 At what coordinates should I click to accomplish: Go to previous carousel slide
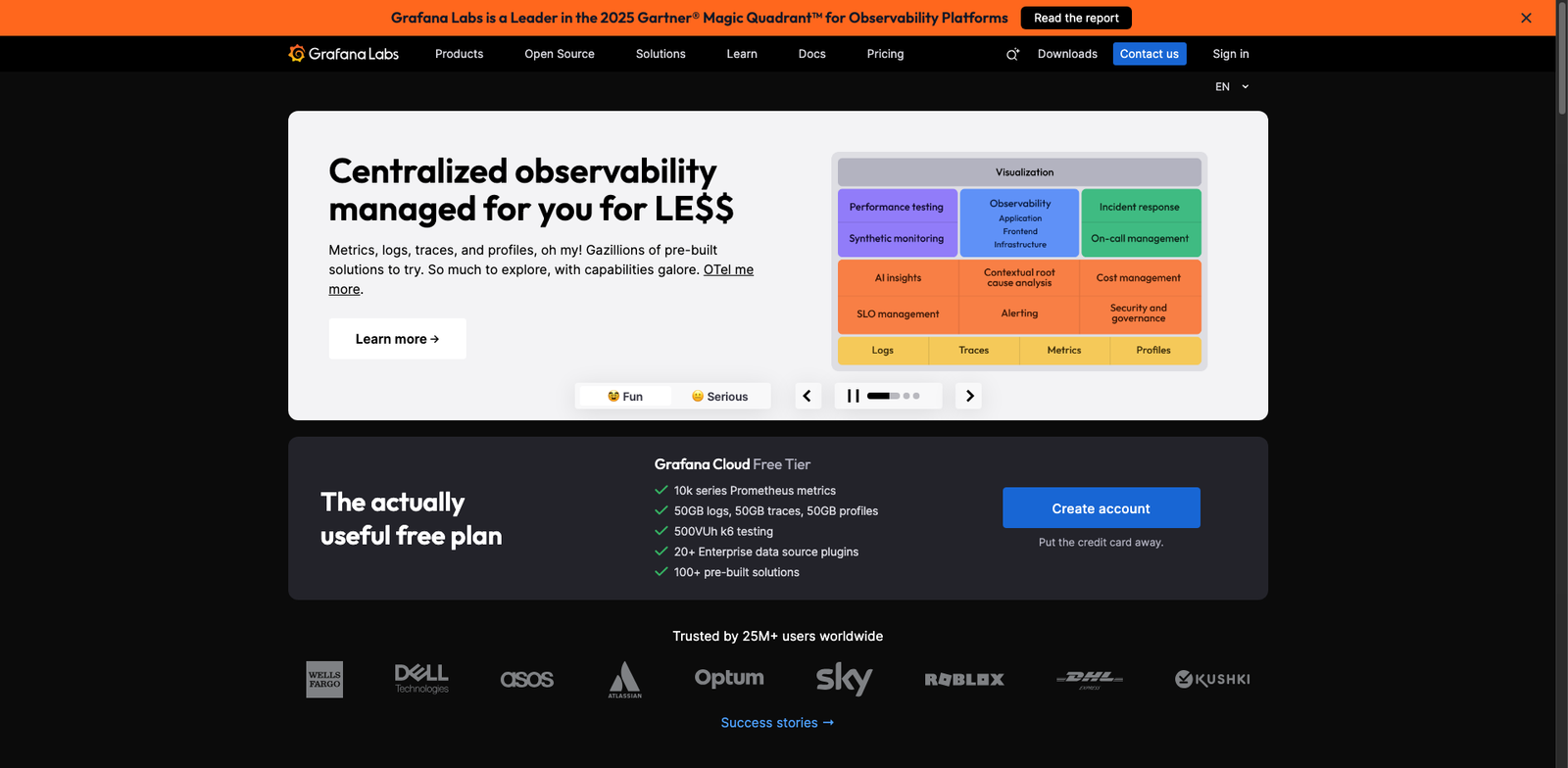pos(808,396)
